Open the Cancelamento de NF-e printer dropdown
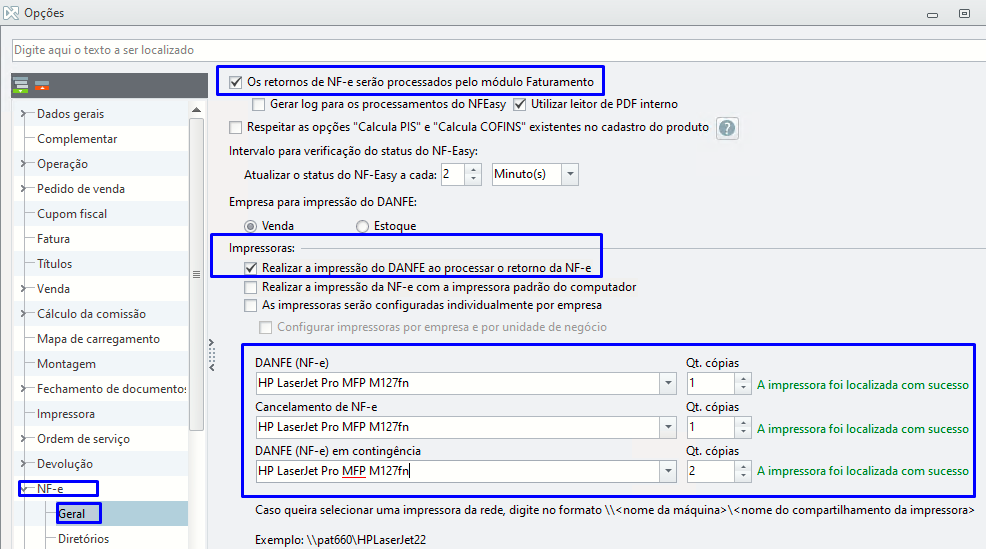 (668, 427)
